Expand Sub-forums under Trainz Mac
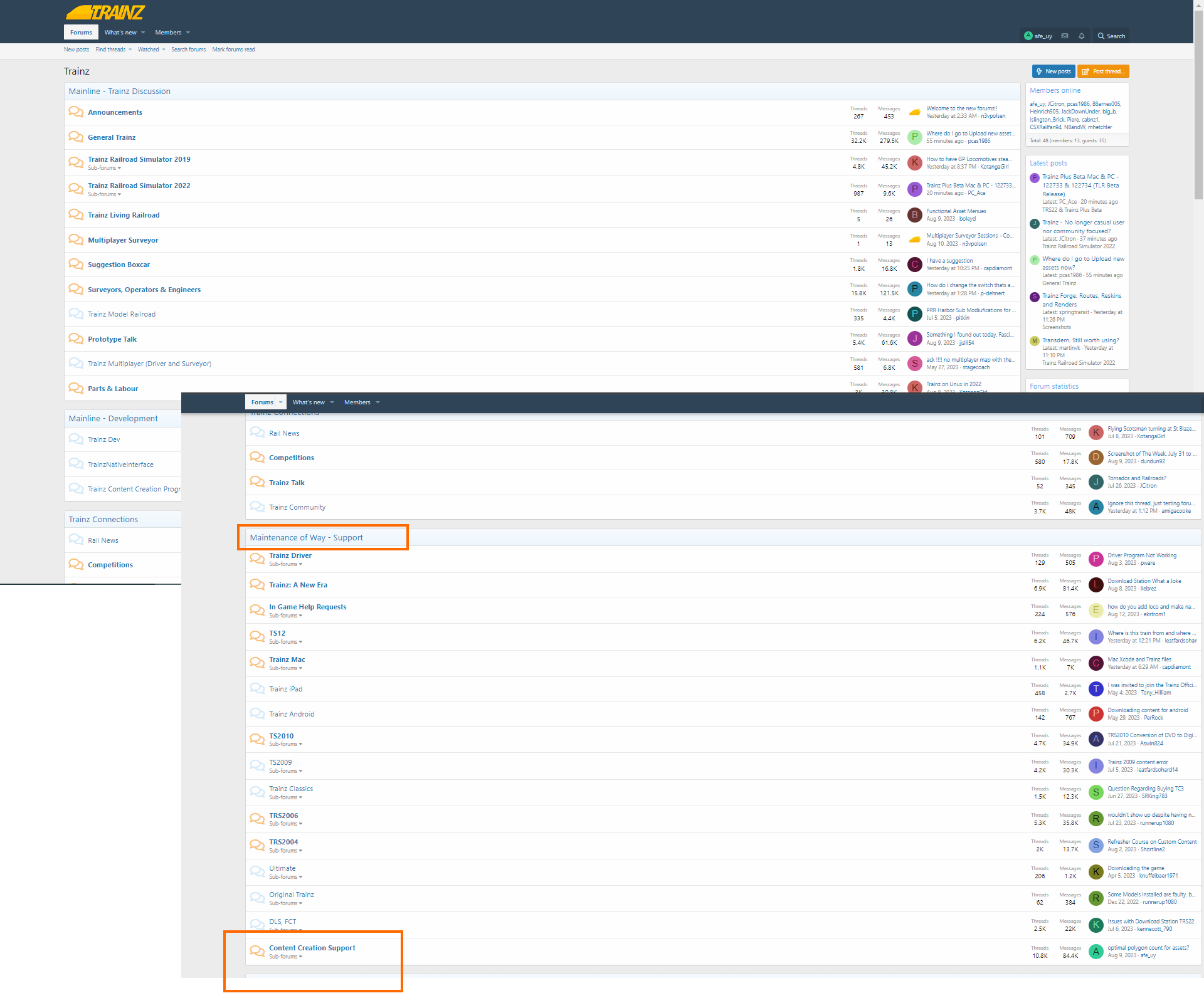 click(x=285, y=668)
